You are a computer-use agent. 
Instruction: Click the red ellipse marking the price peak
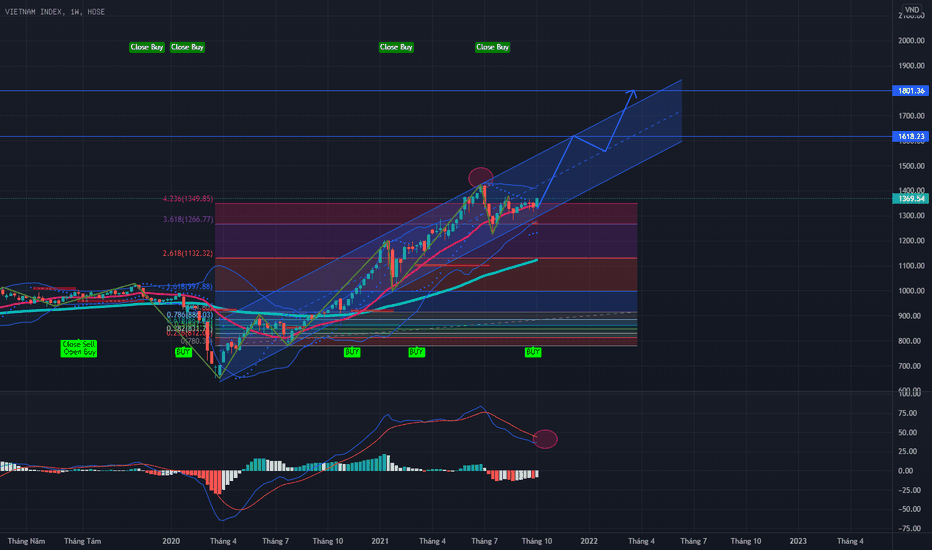click(x=480, y=177)
